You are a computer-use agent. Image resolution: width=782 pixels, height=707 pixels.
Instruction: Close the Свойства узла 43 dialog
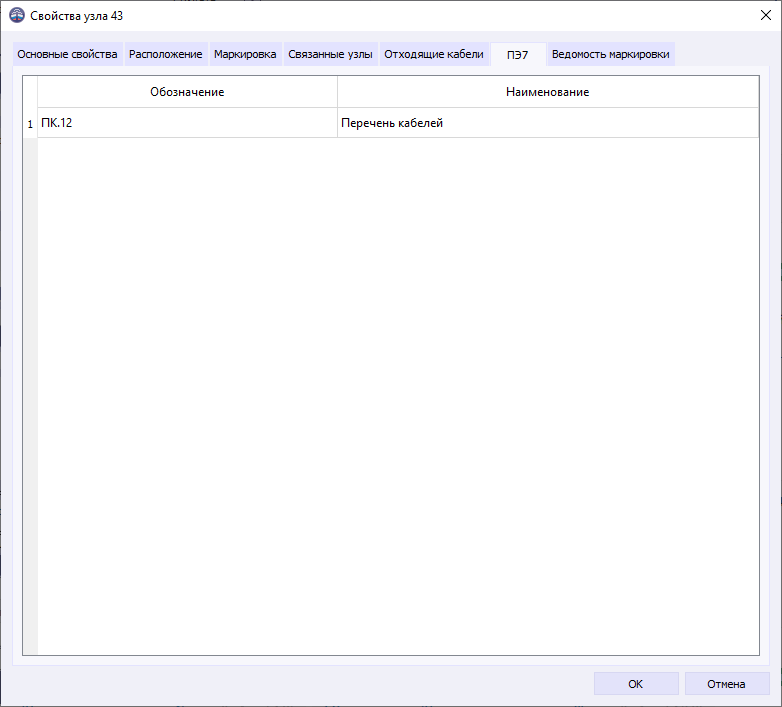(x=766, y=15)
